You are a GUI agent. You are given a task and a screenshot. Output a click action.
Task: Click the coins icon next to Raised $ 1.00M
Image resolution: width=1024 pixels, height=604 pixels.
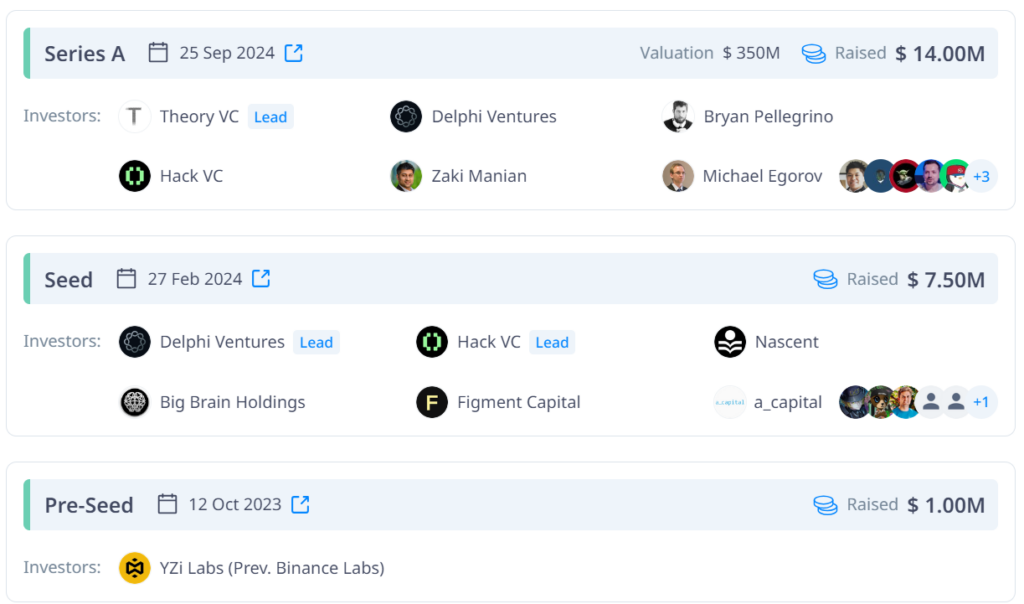tap(825, 505)
